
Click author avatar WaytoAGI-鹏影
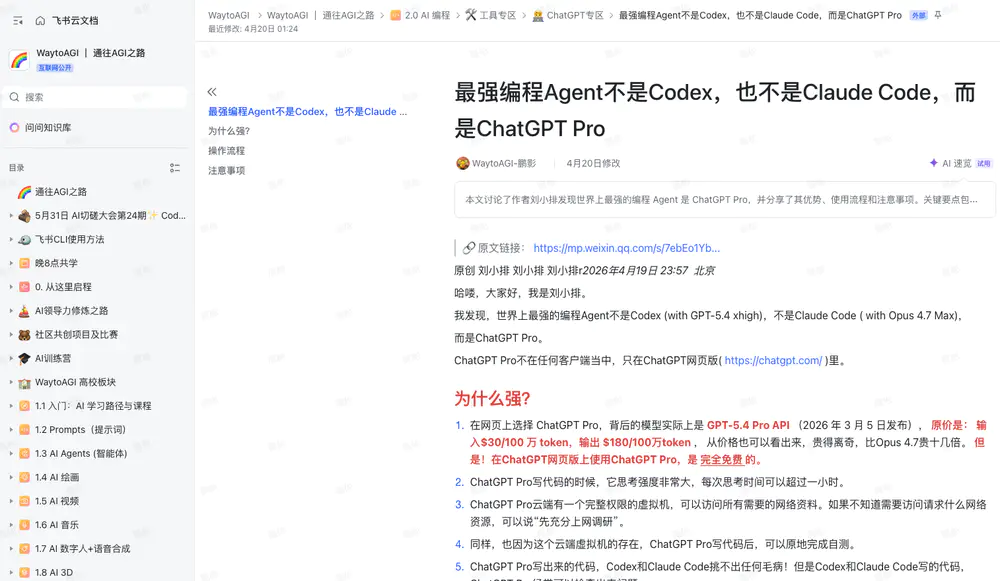462,163
